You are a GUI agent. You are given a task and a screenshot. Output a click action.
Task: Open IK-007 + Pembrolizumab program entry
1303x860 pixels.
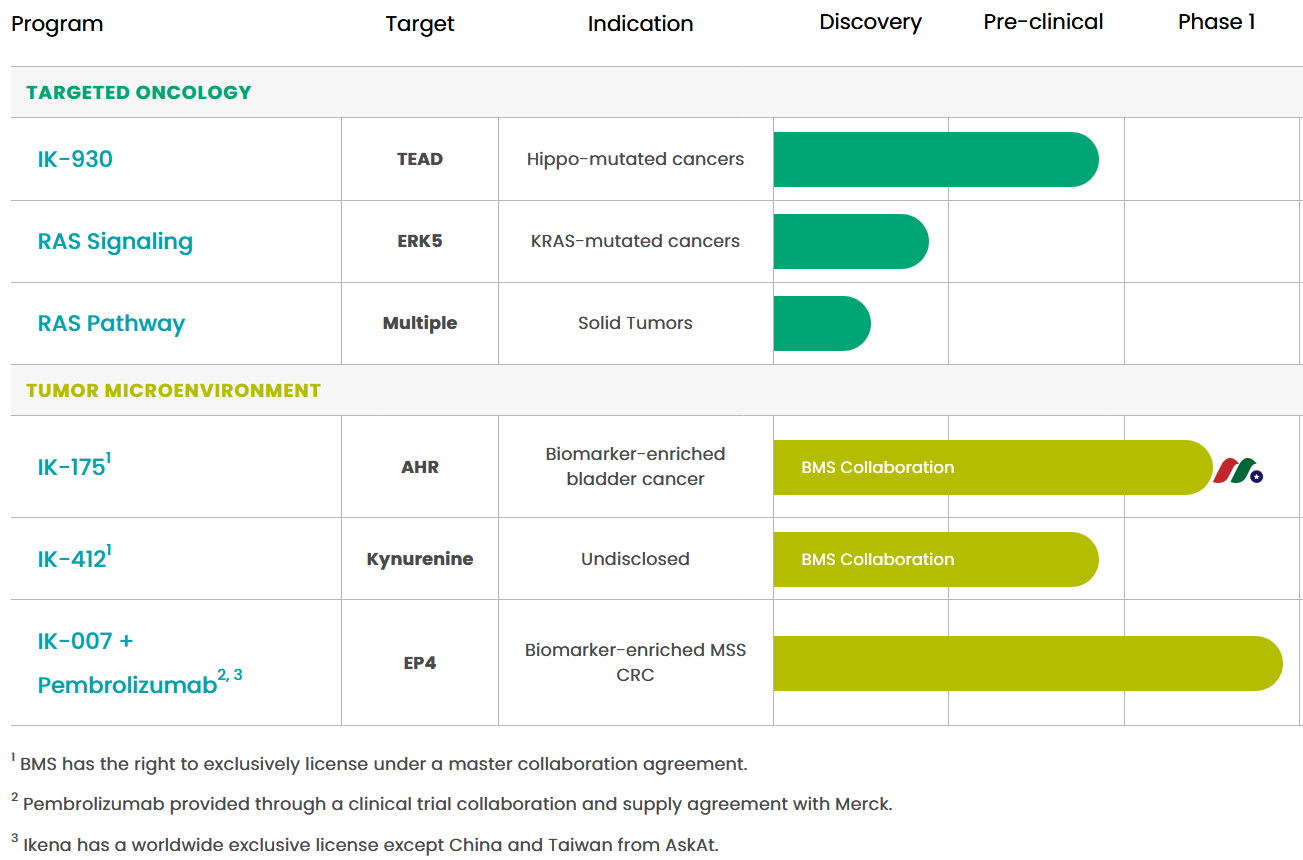pos(127,663)
